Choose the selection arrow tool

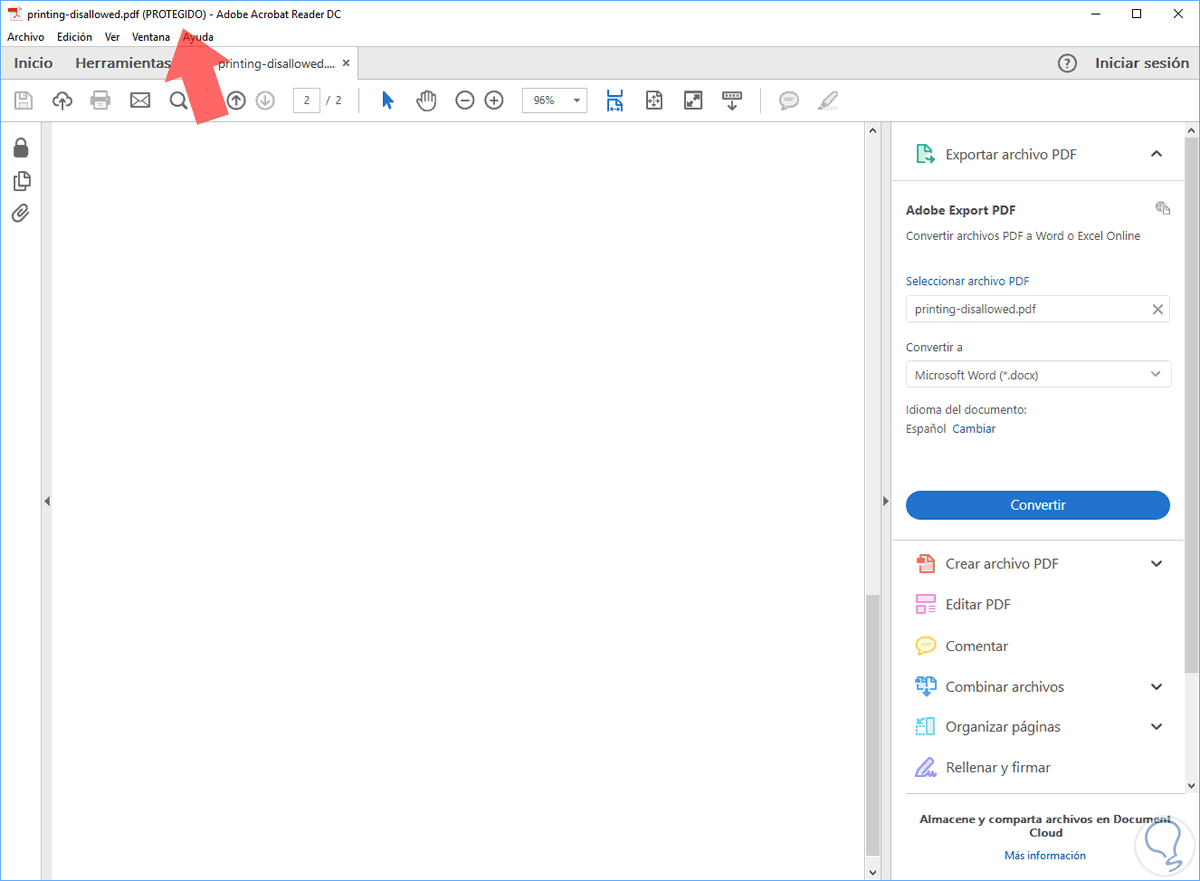click(x=388, y=101)
